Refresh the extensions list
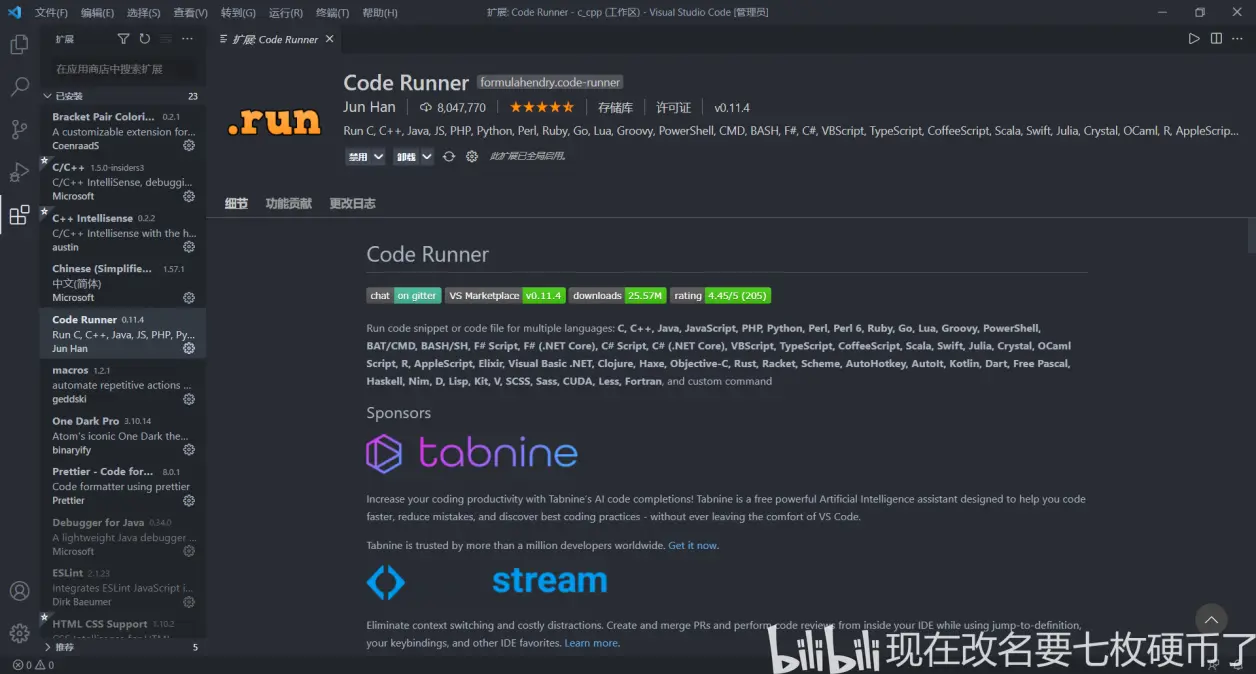This screenshot has height=674, width=1256. click(145, 39)
